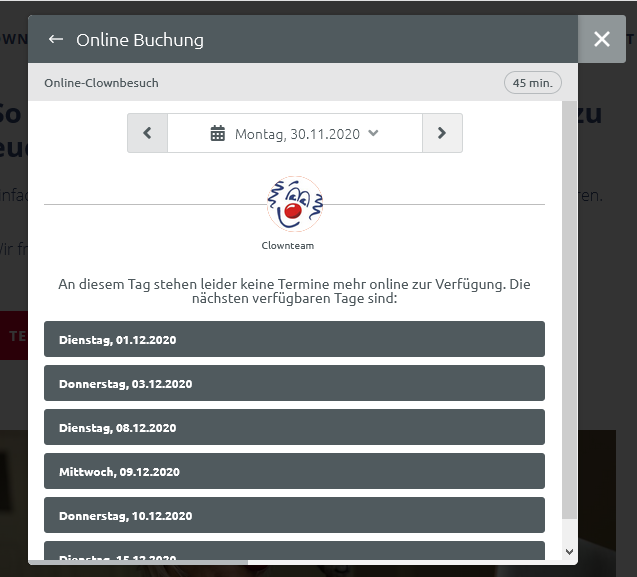Click the 45 min. duration badge
This screenshot has height=577, width=637.
(x=533, y=83)
